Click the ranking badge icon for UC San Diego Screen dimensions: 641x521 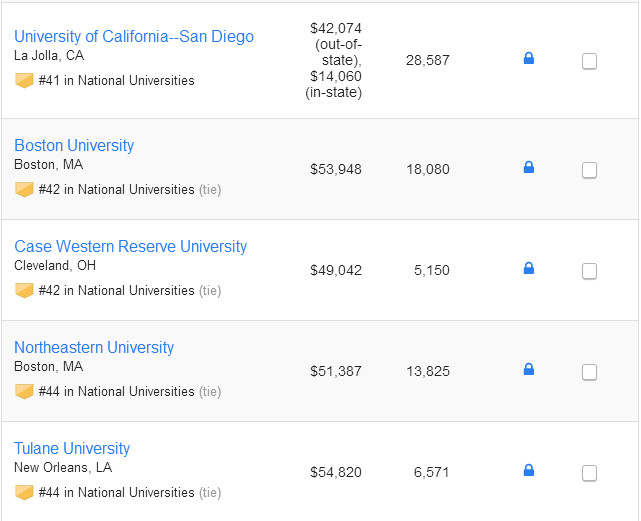pyautogui.click(x=25, y=80)
